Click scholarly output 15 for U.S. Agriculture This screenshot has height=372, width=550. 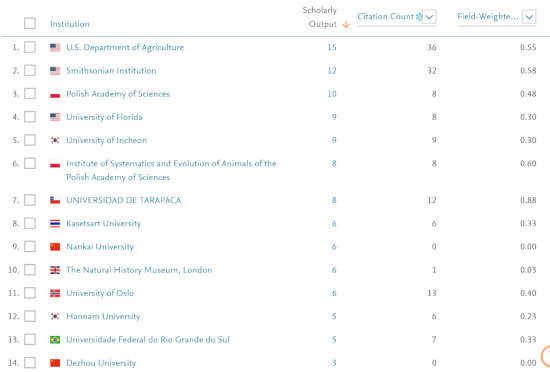click(x=332, y=47)
